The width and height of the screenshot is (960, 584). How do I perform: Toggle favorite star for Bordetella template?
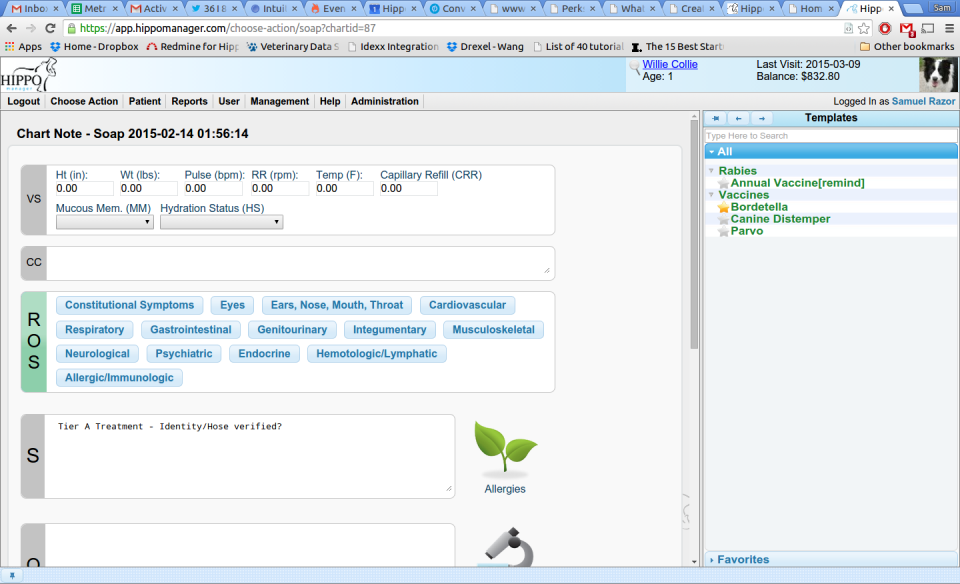click(723, 207)
